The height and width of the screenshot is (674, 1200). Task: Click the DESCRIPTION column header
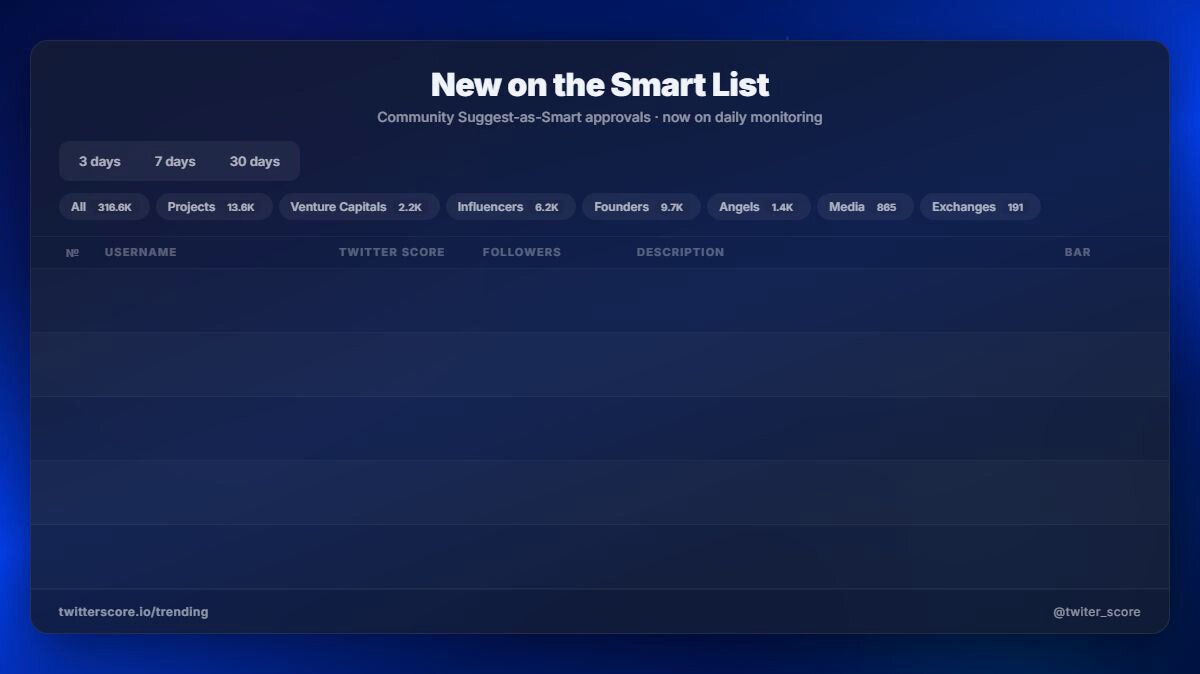tap(681, 252)
